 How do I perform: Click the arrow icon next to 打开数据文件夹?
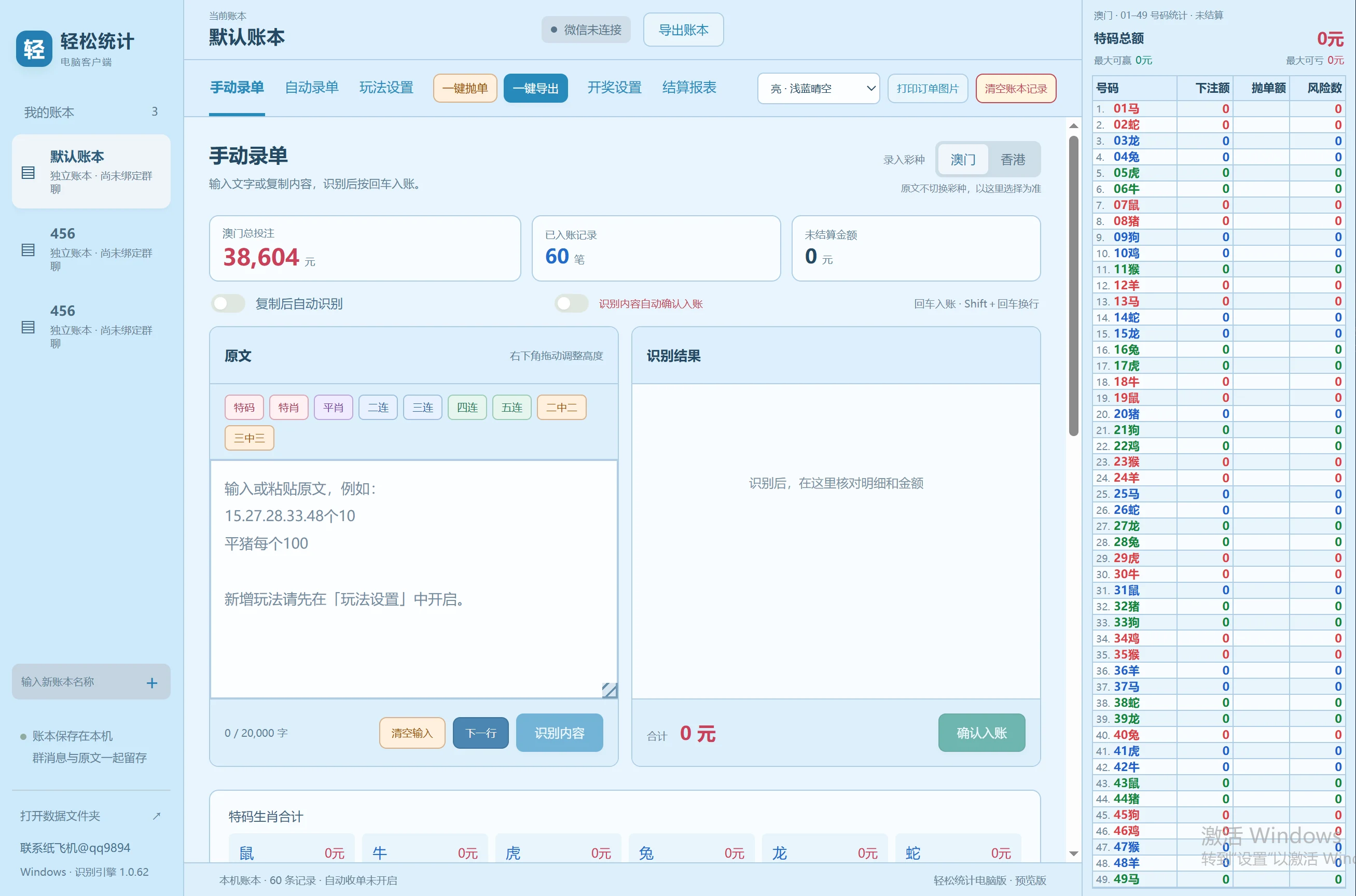tap(157, 816)
